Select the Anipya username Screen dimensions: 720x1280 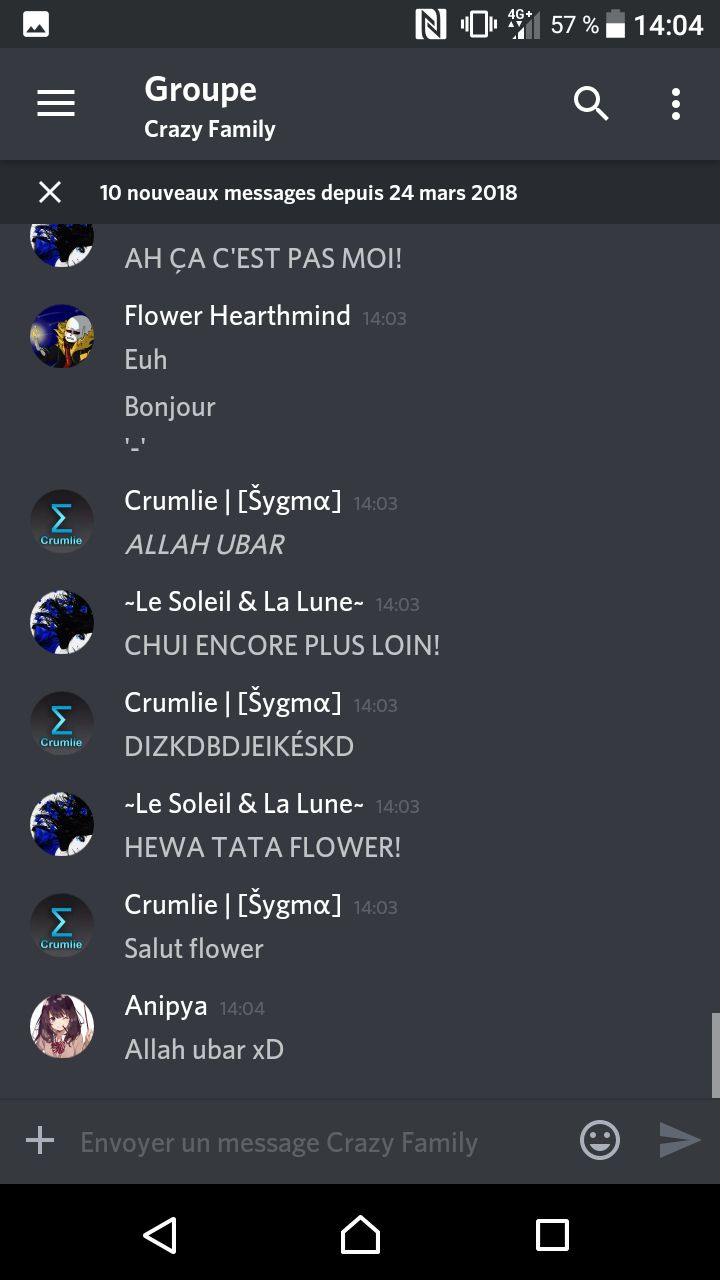coord(166,1006)
